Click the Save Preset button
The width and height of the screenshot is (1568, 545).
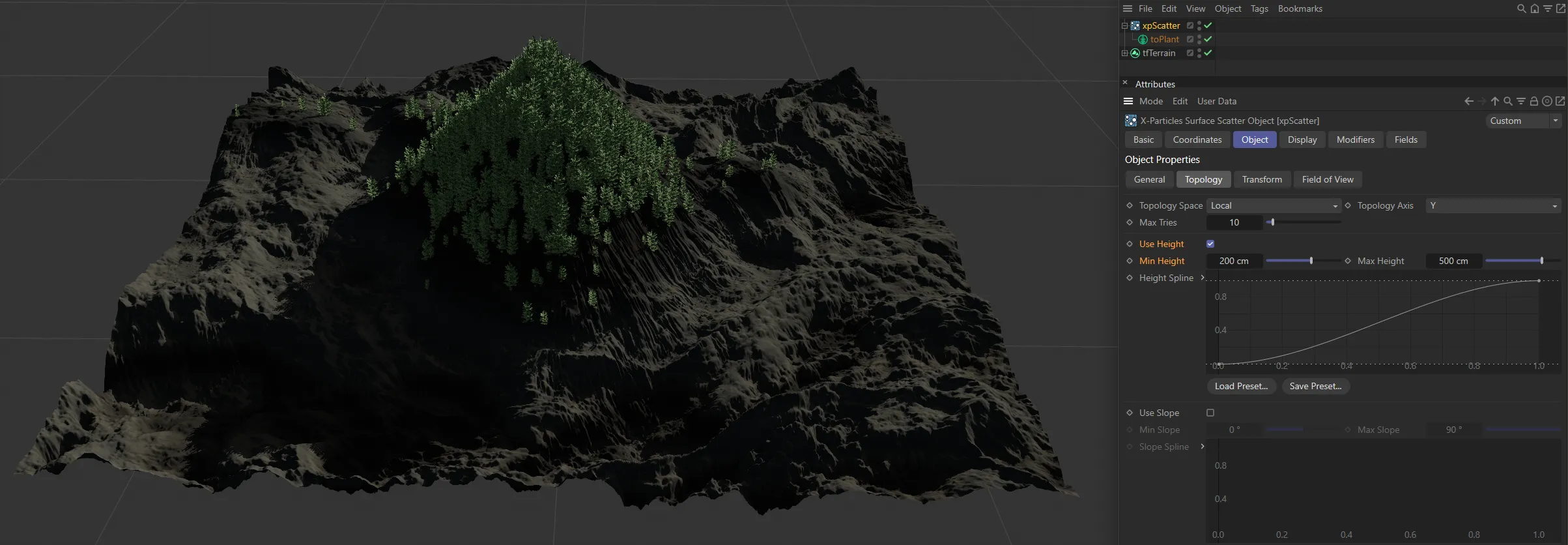[1315, 386]
